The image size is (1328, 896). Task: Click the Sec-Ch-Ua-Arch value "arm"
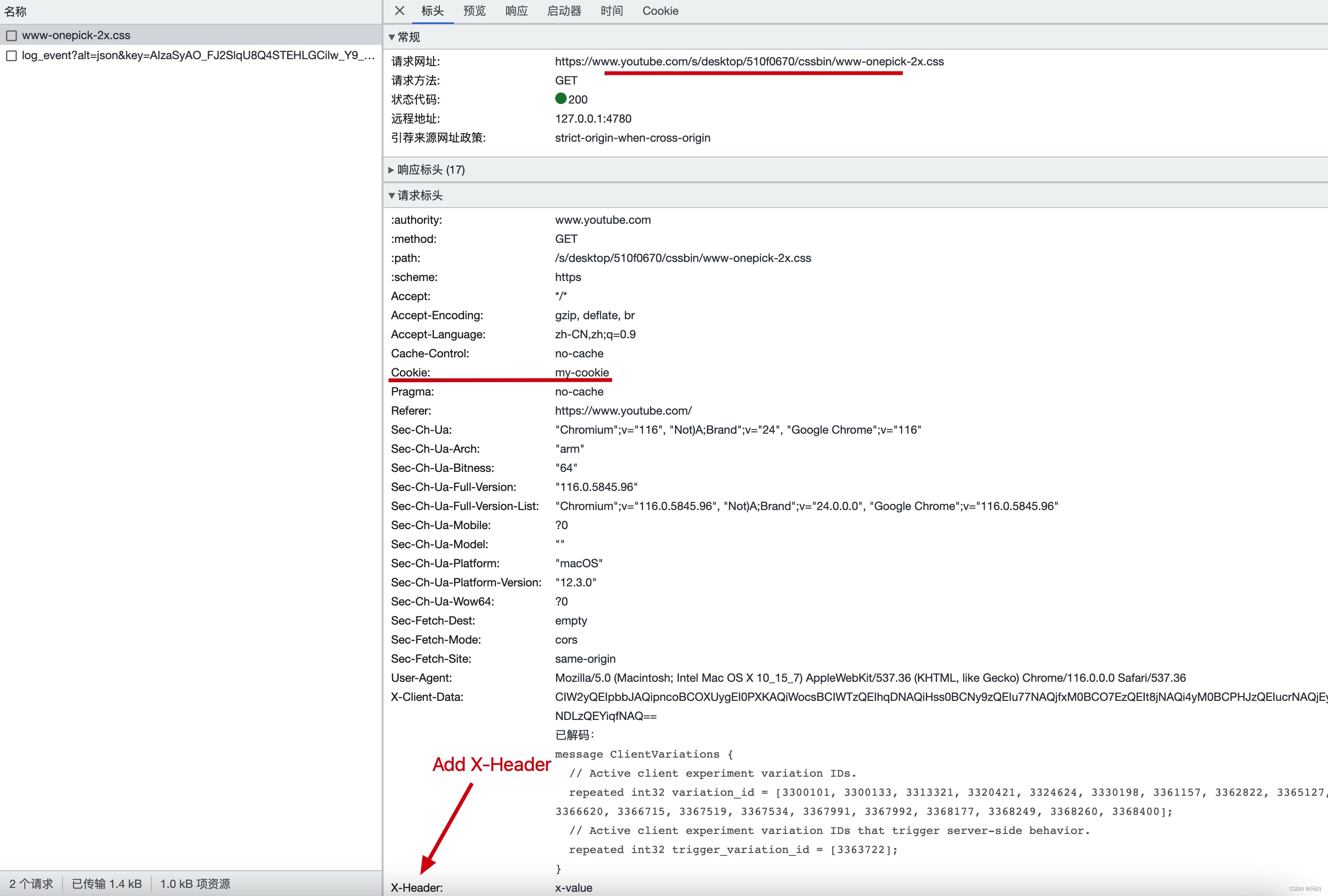[570, 448]
